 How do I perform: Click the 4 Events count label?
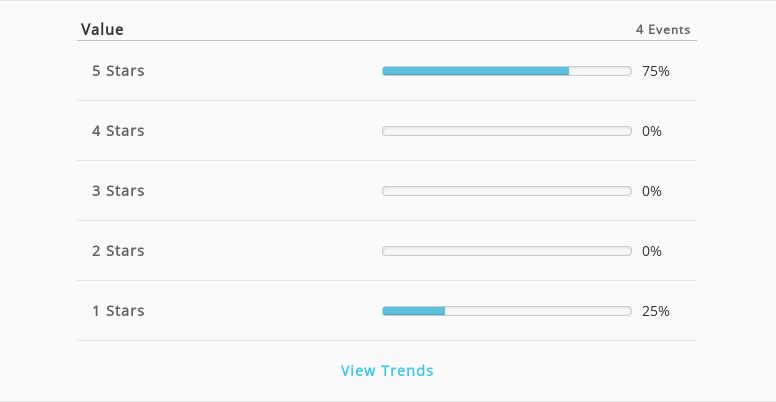click(663, 30)
